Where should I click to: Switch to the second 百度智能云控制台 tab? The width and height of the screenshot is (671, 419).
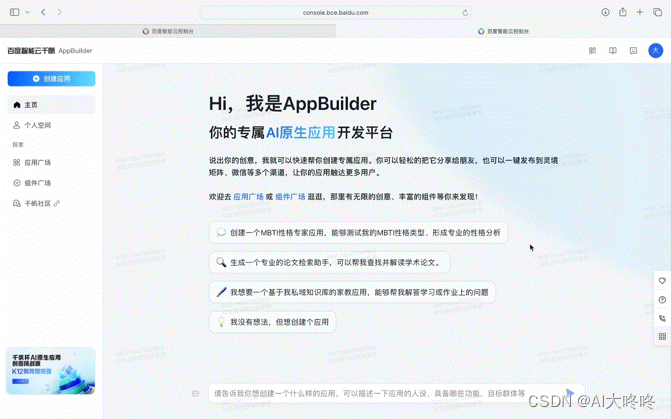pos(503,31)
